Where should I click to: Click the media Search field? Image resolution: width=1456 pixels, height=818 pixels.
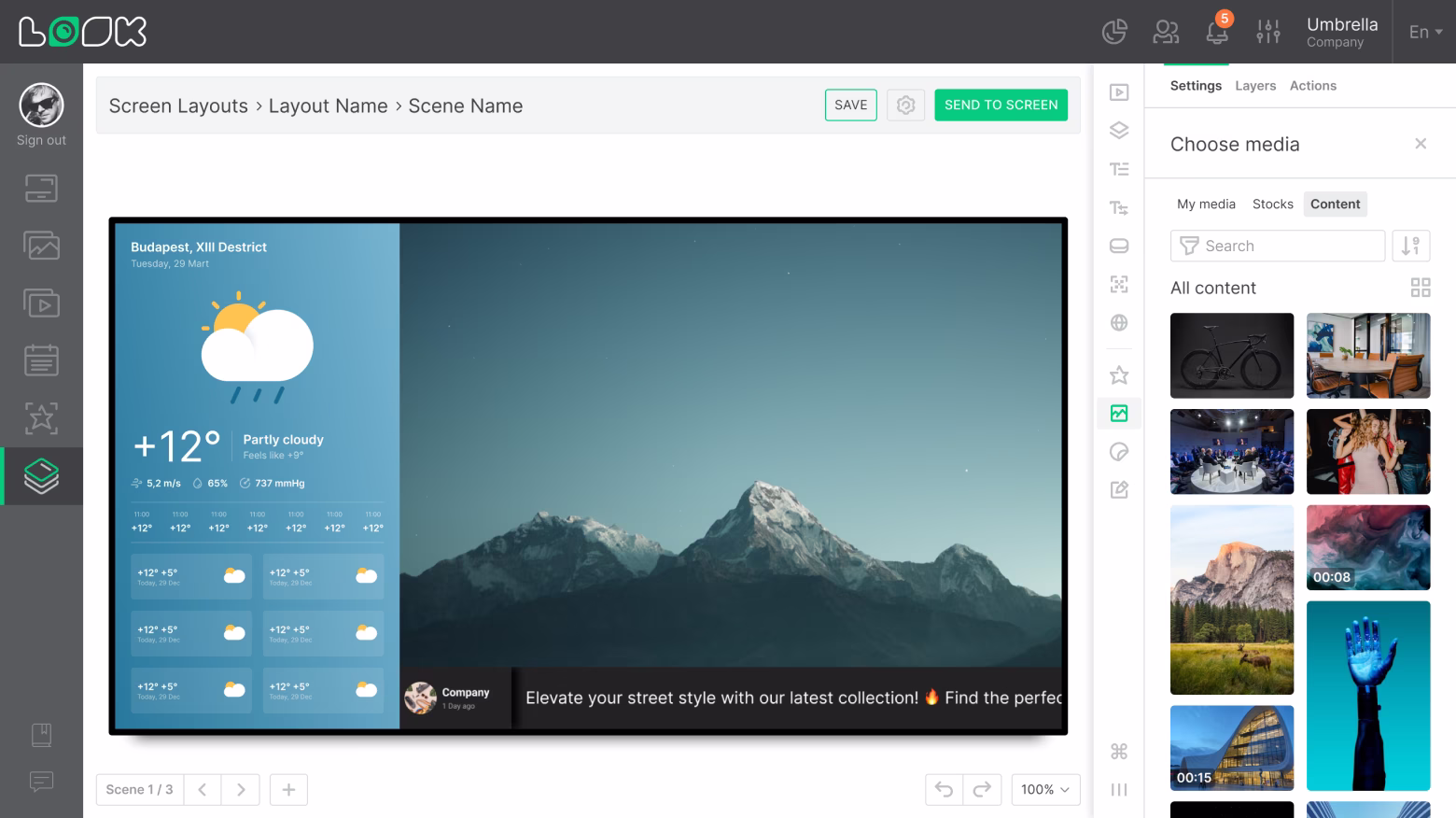(x=1278, y=246)
